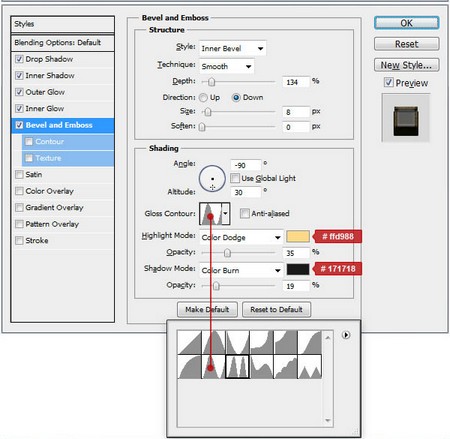Pick the Sawtooth contour preset
Viewport: 450px width, 439px height.
[x=310, y=367]
